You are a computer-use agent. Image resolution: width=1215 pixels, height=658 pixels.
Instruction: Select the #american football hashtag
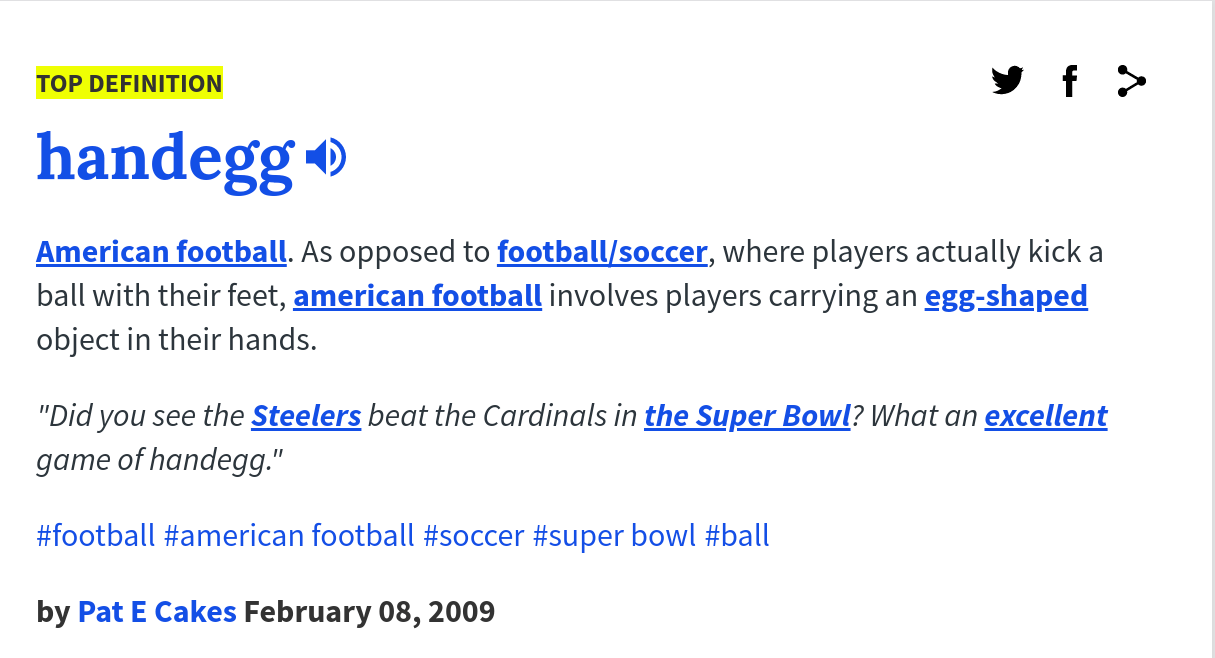click(x=289, y=535)
